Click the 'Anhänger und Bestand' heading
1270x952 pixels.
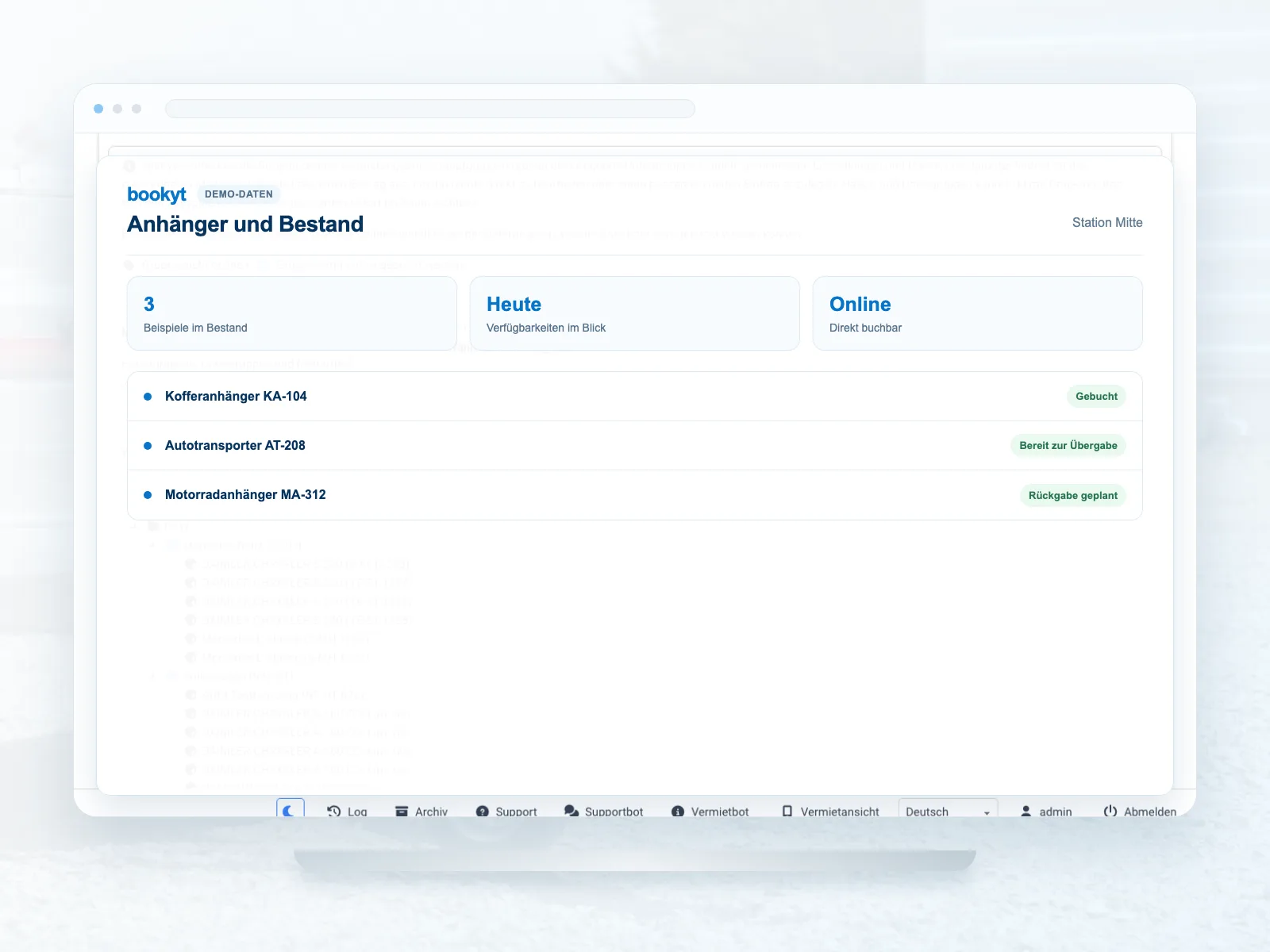point(245,225)
